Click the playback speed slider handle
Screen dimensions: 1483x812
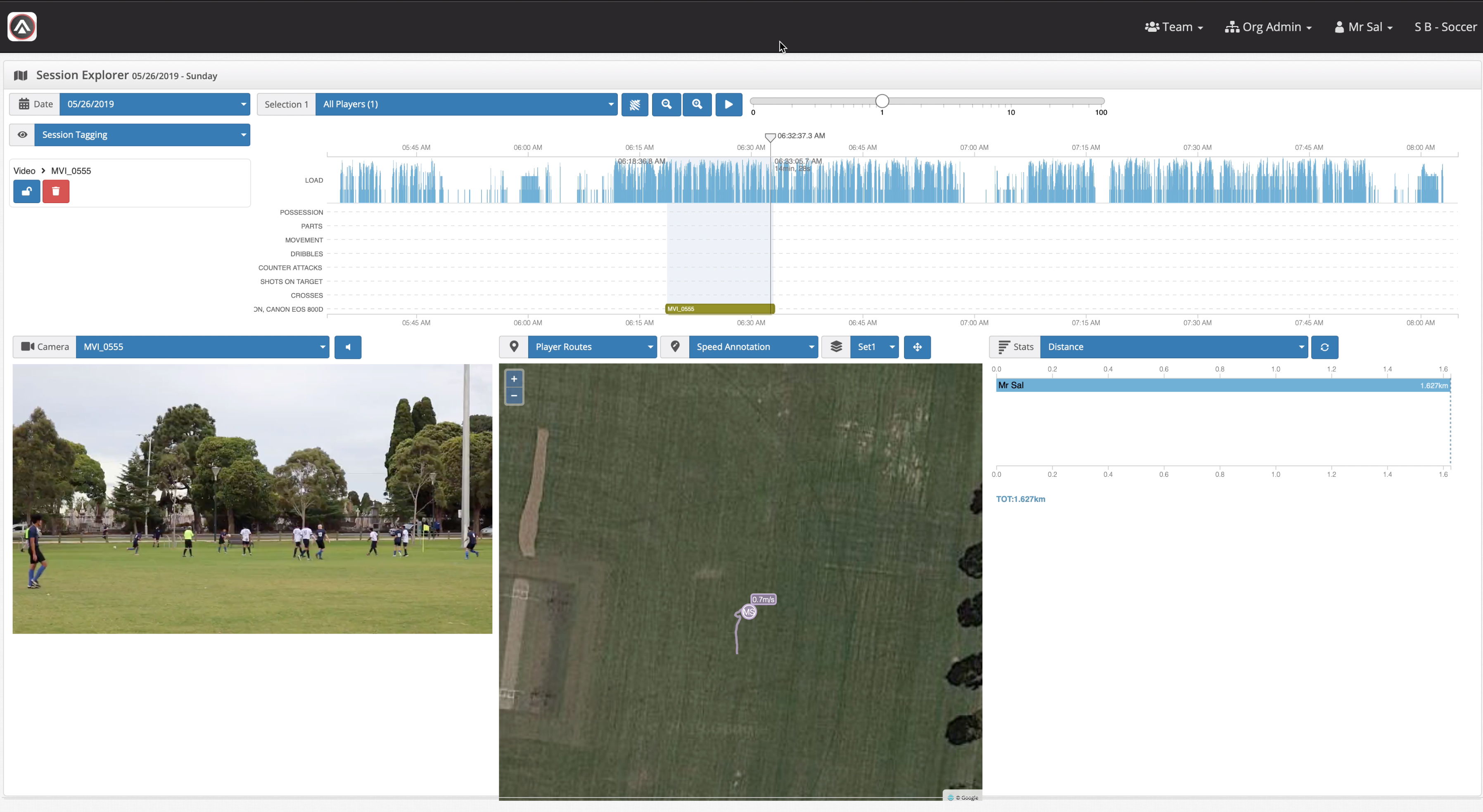point(882,102)
